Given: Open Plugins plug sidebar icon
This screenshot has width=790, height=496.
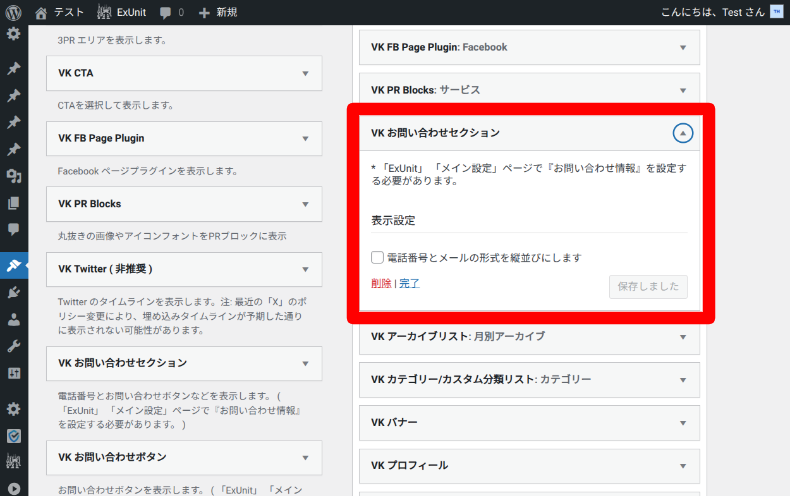Looking at the screenshot, I should pyautogui.click(x=14, y=292).
